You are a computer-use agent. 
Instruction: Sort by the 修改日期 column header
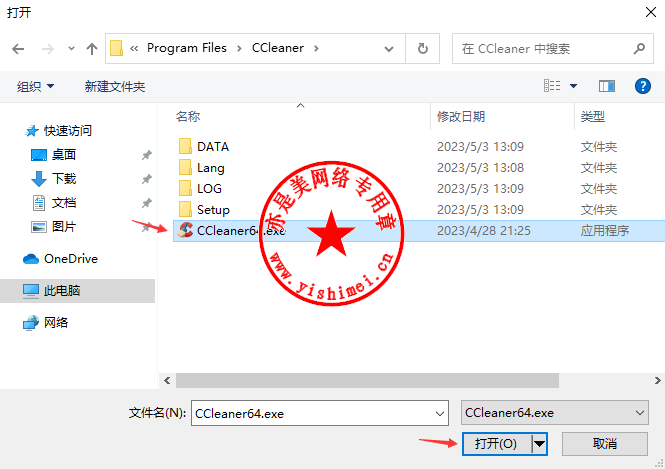tap(461, 117)
